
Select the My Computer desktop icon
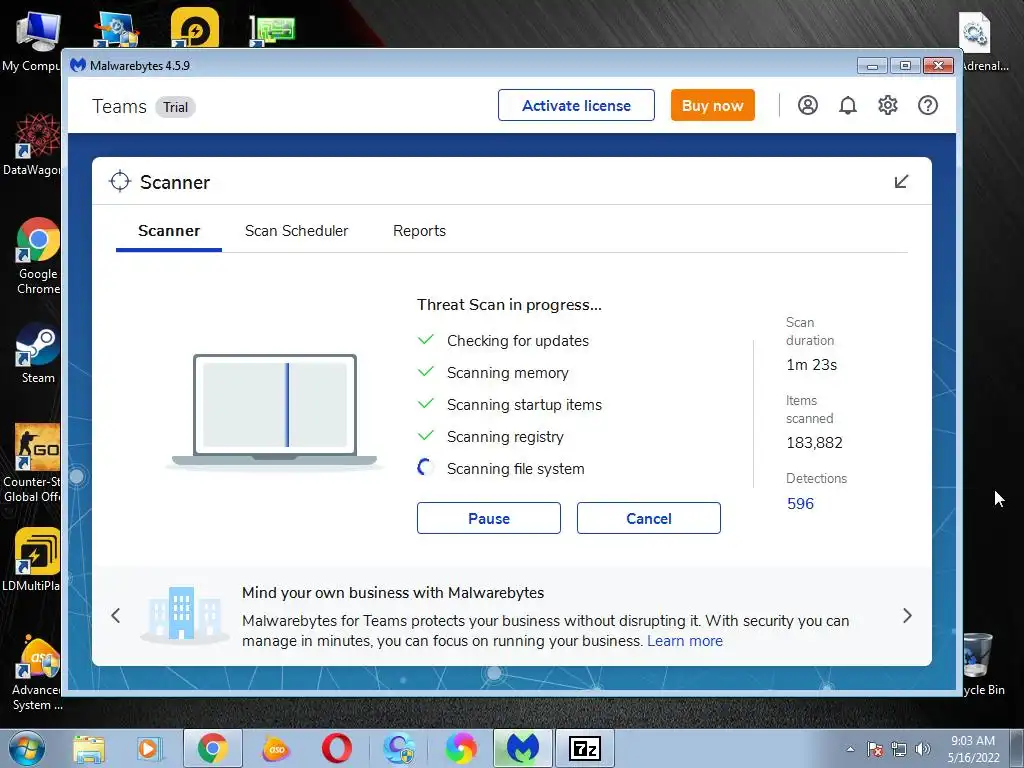coord(31,40)
